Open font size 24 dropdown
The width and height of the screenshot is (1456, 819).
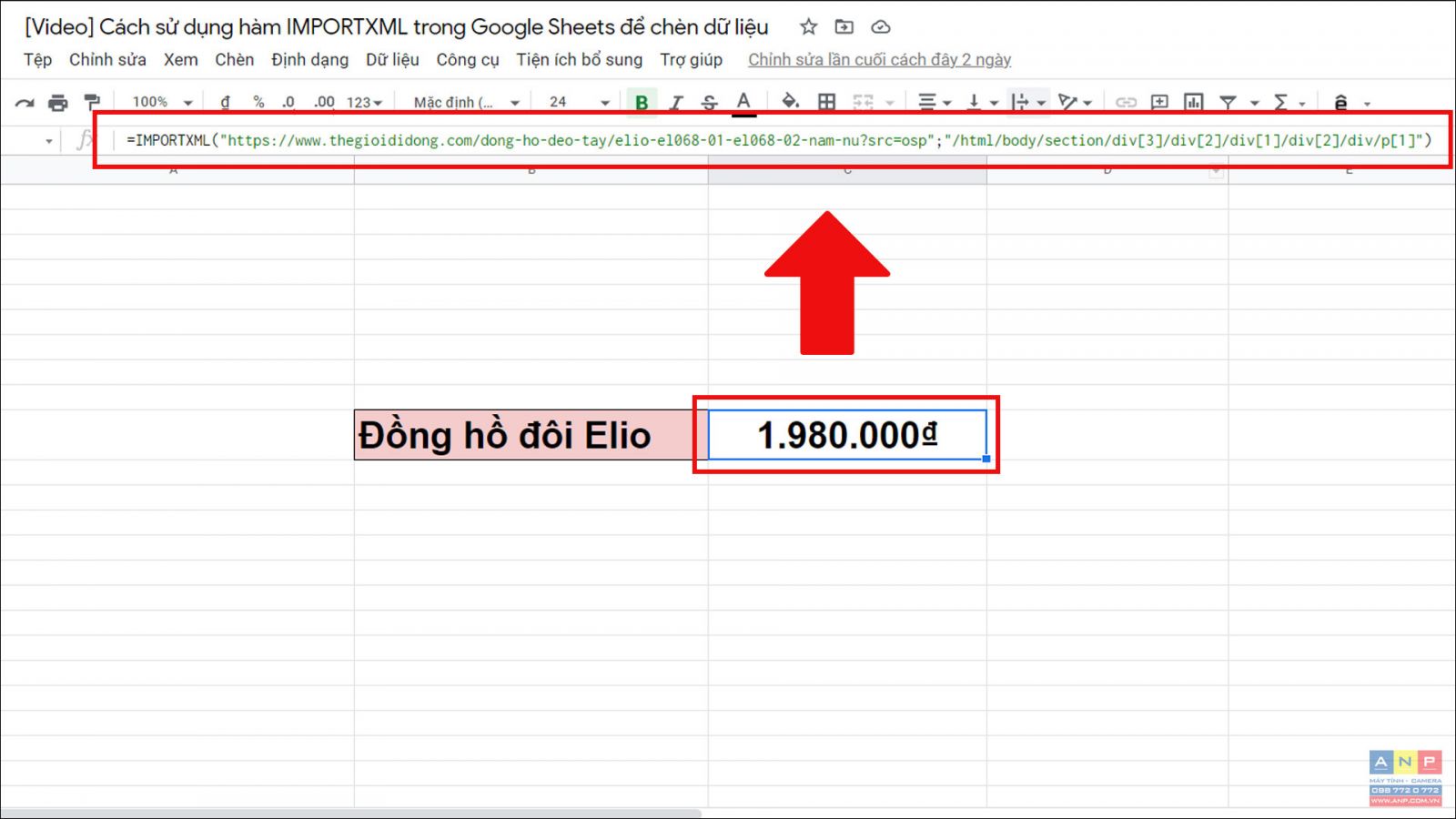coord(579,102)
